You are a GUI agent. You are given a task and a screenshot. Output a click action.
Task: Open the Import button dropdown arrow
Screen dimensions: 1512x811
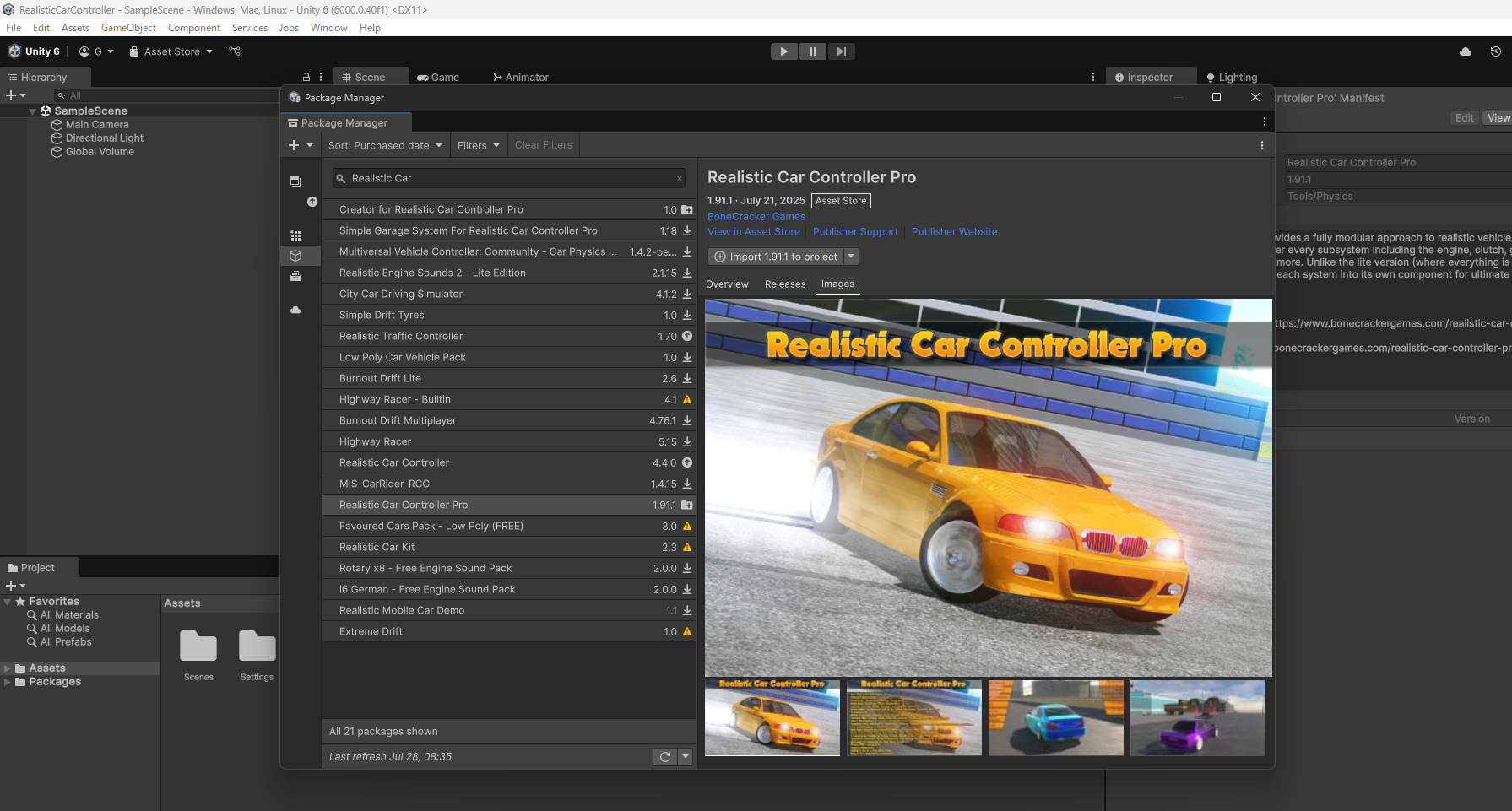(x=851, y=257)
